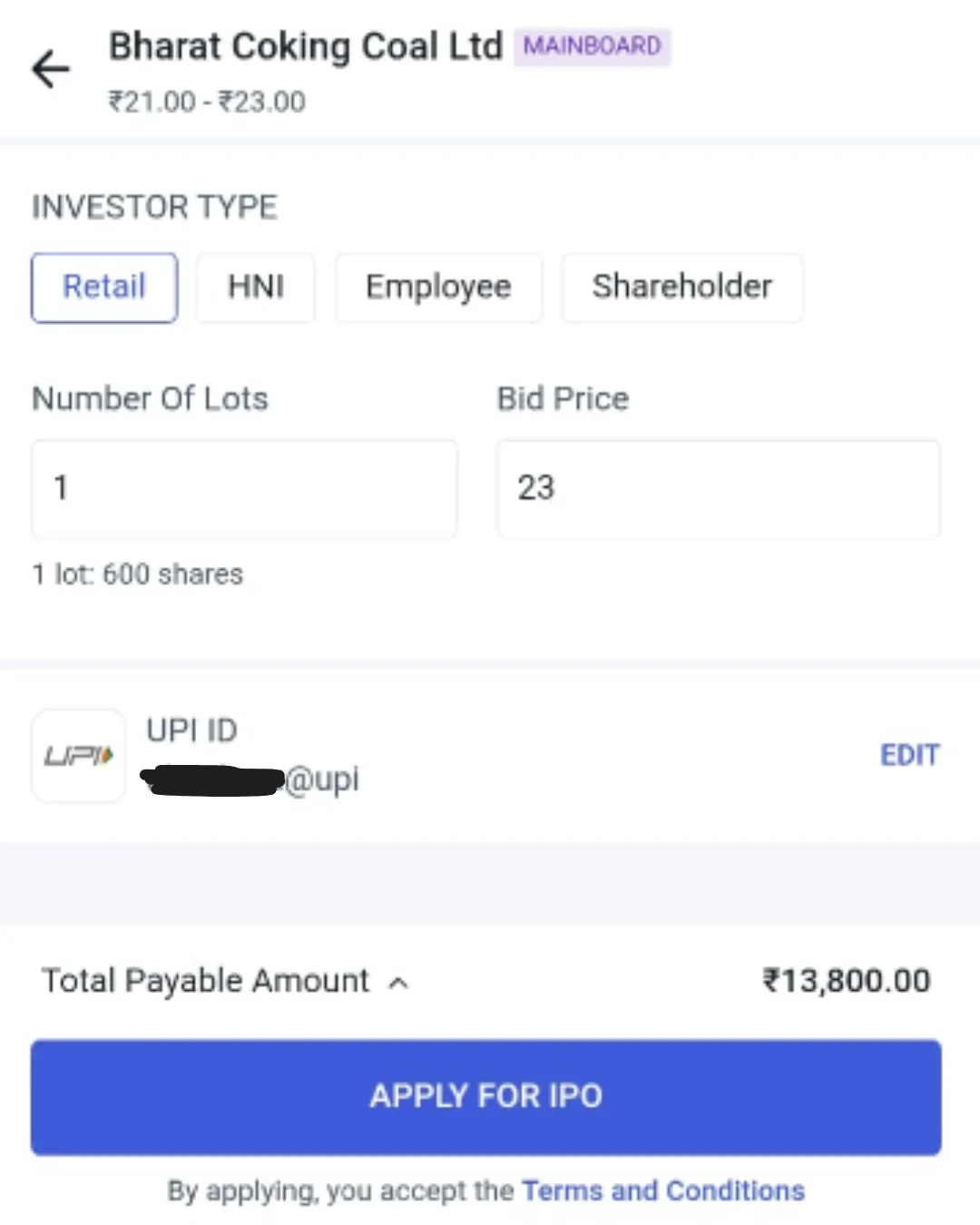Click the Bharat Coking Coal Ltd title
This screenshot has height=1225, width=980.
coord(306,46)
